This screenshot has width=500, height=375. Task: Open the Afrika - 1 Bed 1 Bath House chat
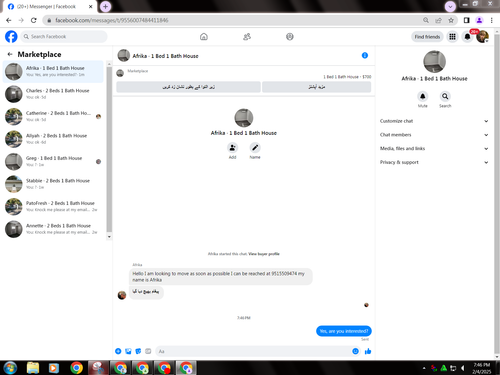(53, 71)
